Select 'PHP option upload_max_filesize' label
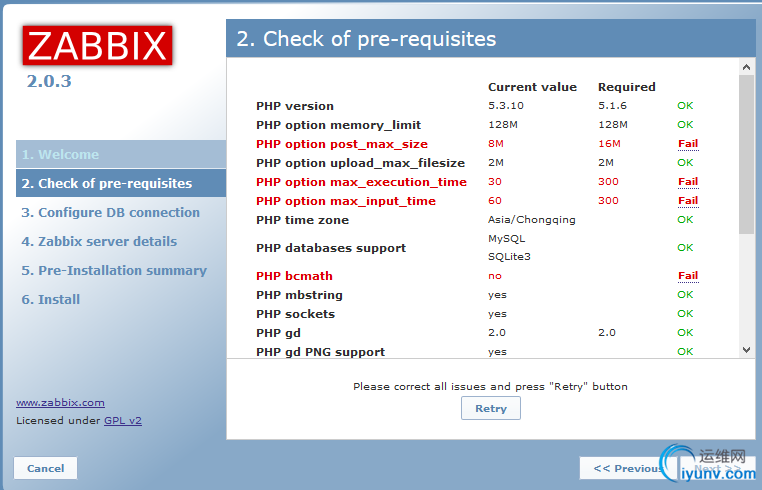This screenshot has height=490, width=762. pyautogui.click(x=361, y=163)
